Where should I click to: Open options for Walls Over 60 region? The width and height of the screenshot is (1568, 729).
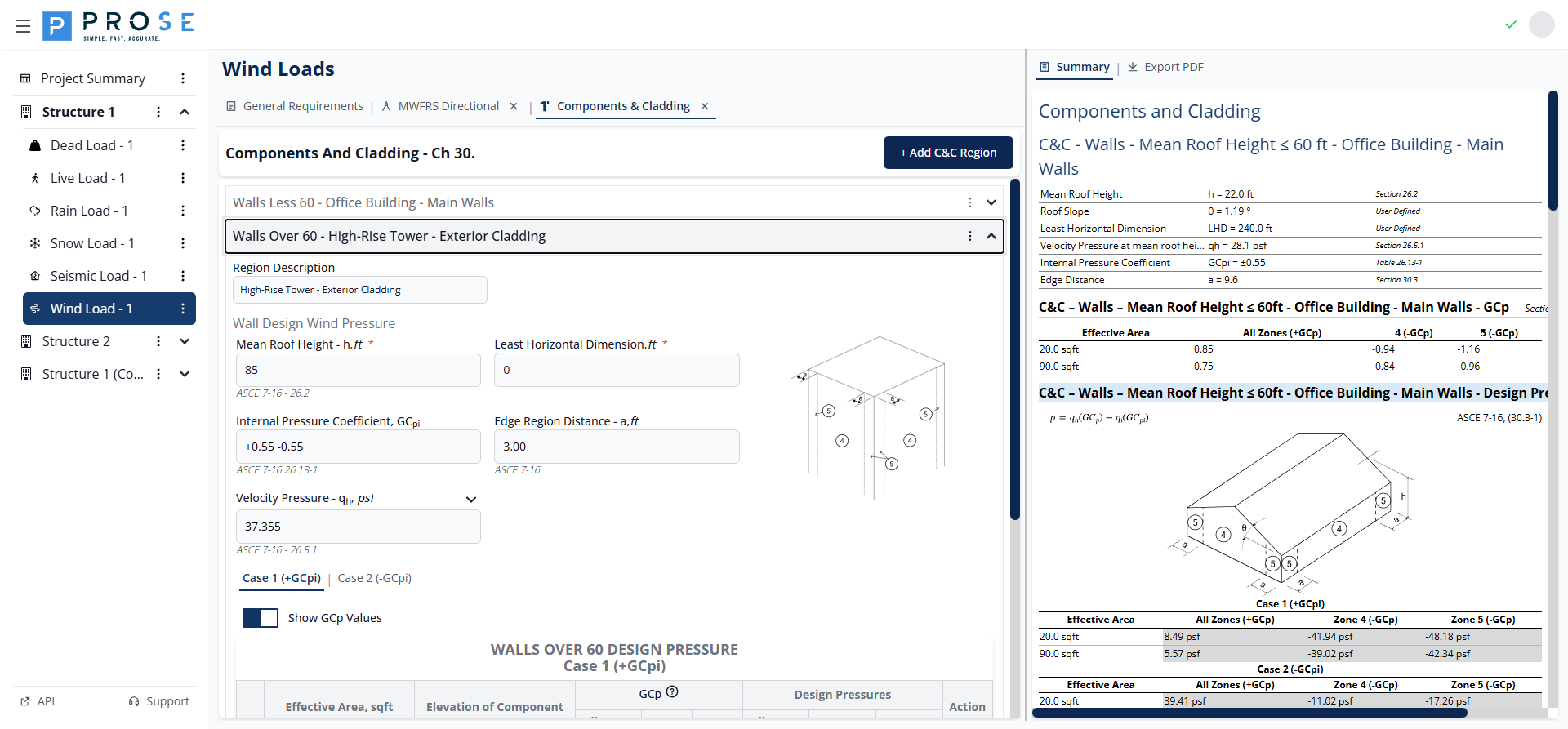(x=970, y=236)
